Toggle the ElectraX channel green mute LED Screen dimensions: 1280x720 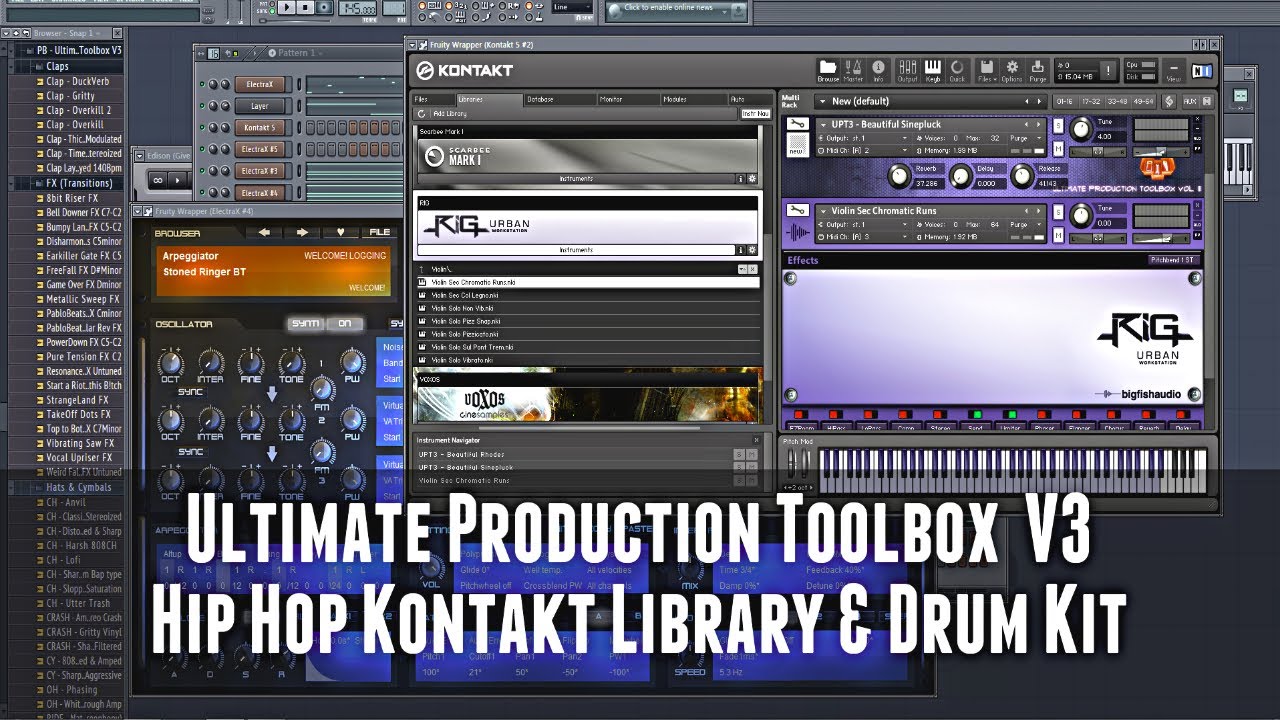[202, 84]
